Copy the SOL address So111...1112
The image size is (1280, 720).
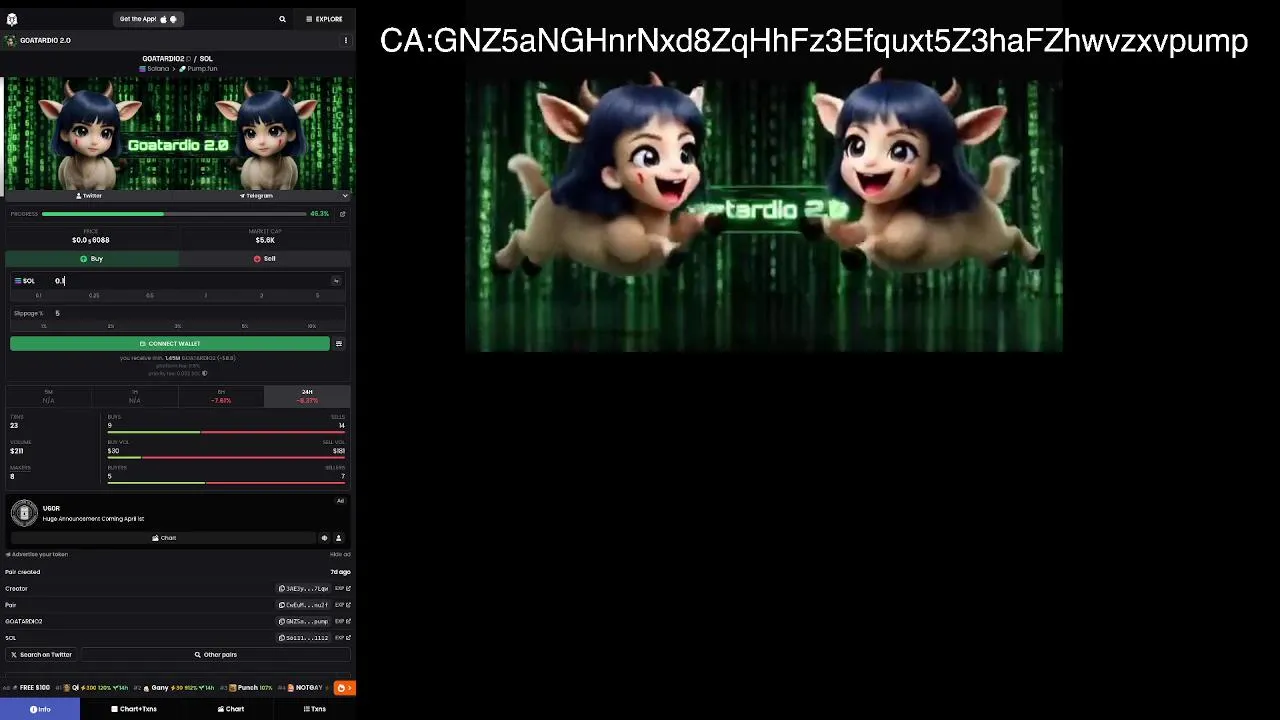[x=303, y=638]
